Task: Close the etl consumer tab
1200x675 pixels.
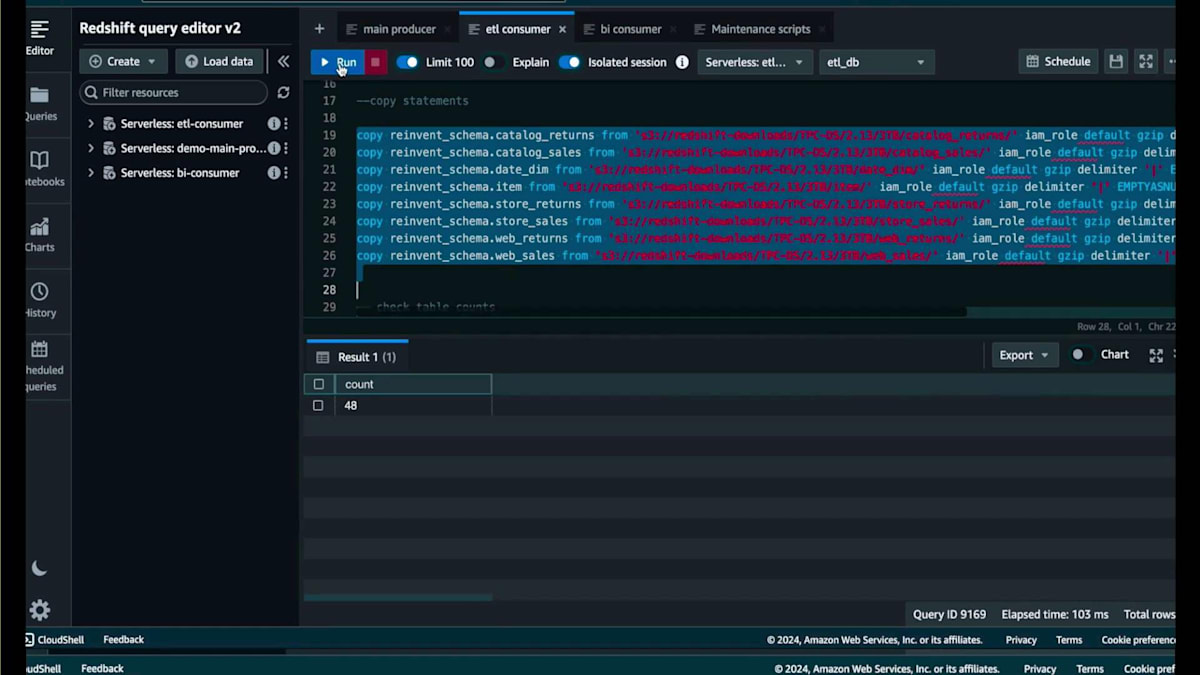Action: pyautogui.click(x=563, y=30)
